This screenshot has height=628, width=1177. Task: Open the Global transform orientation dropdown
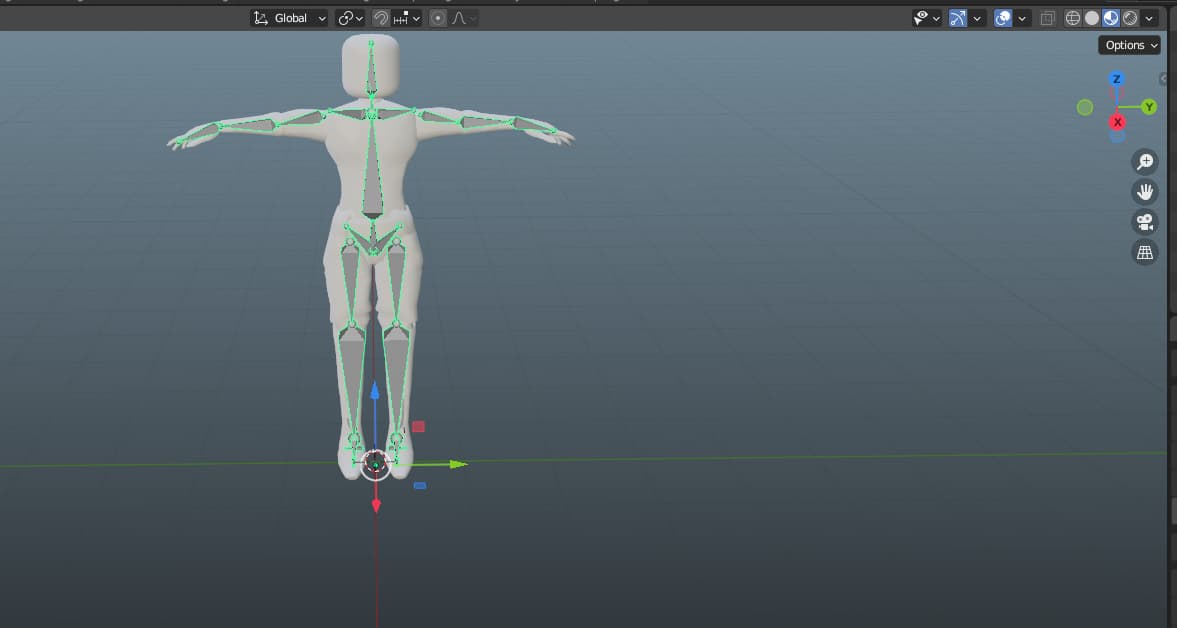289,18
